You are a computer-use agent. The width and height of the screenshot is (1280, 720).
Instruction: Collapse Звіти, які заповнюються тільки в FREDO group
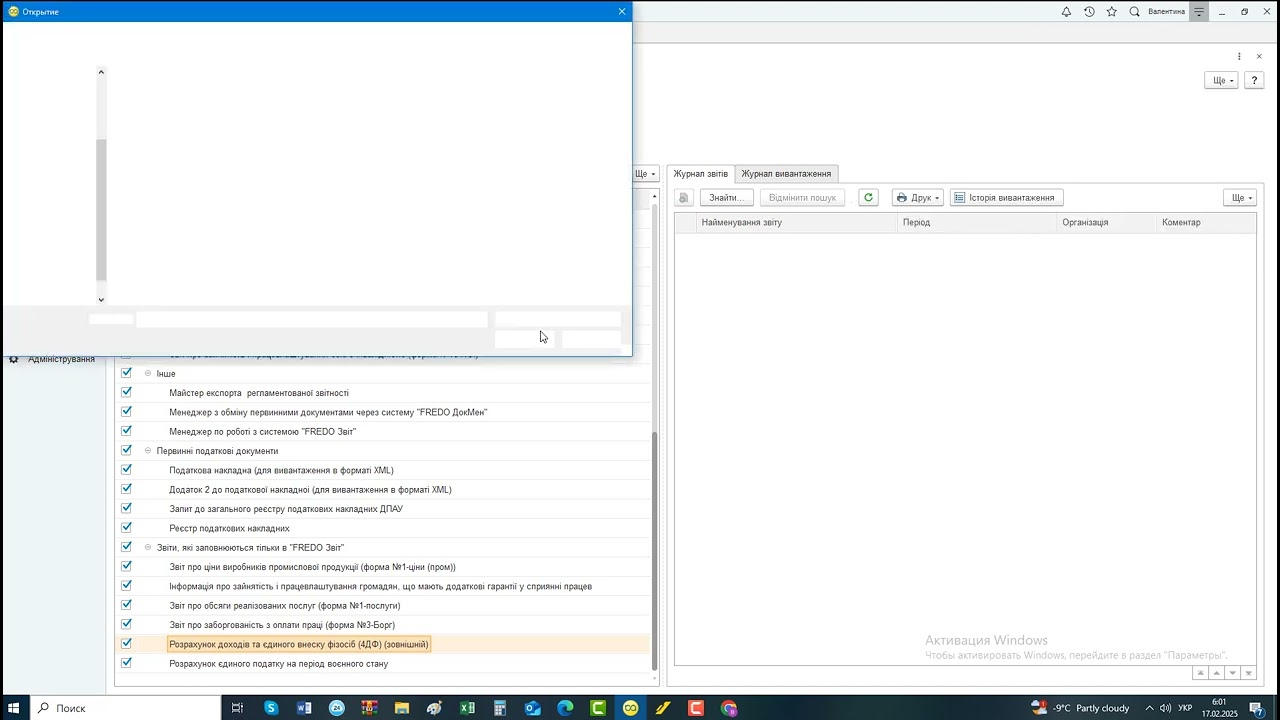(148, 547)
